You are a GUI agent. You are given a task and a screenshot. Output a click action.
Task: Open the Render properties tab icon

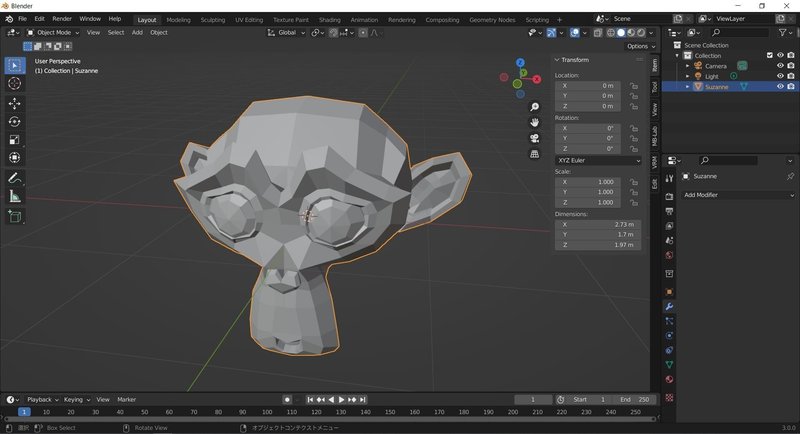tap(669, 196)
